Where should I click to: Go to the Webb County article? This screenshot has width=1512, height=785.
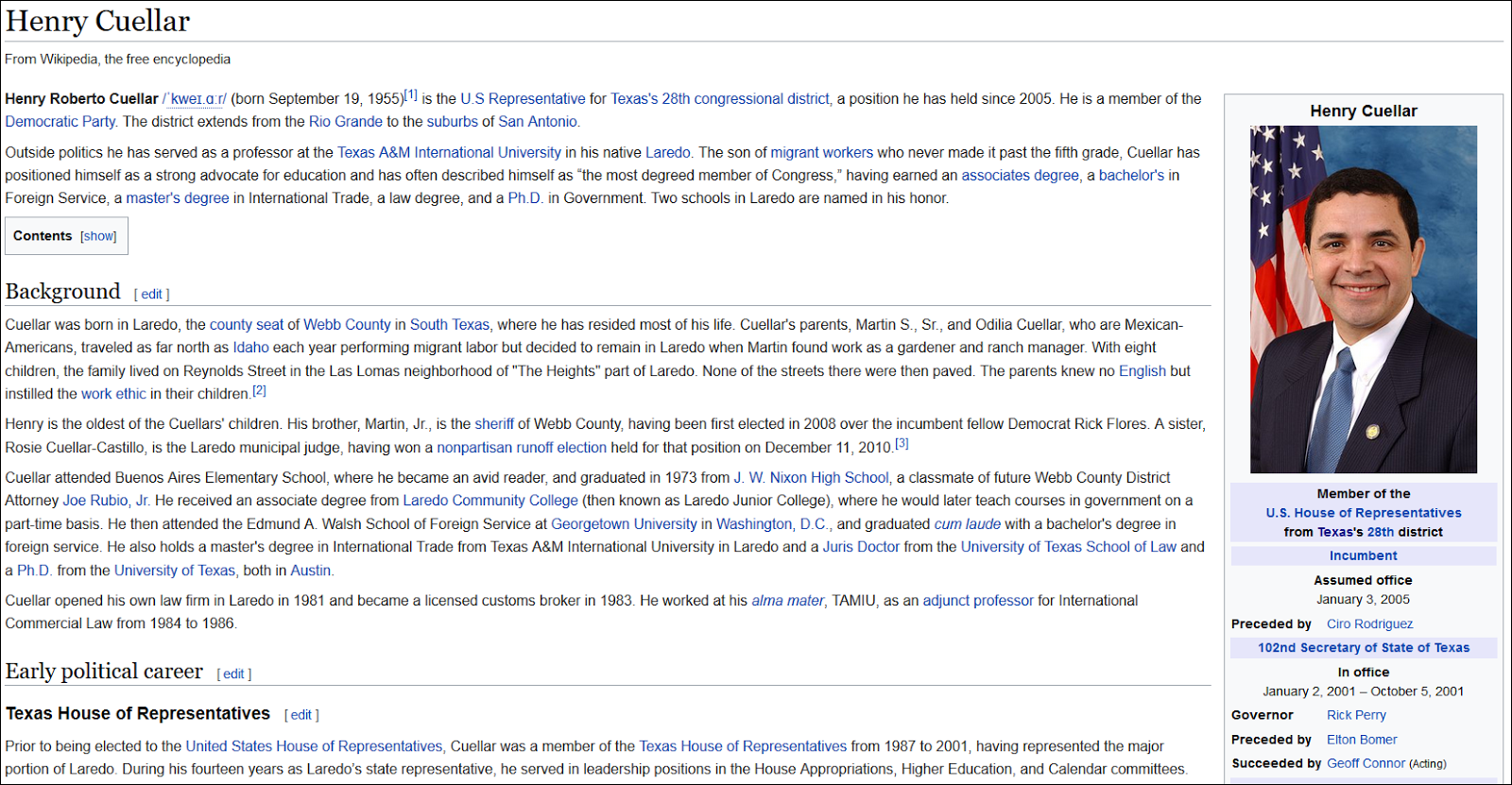[x=347, y=325]
